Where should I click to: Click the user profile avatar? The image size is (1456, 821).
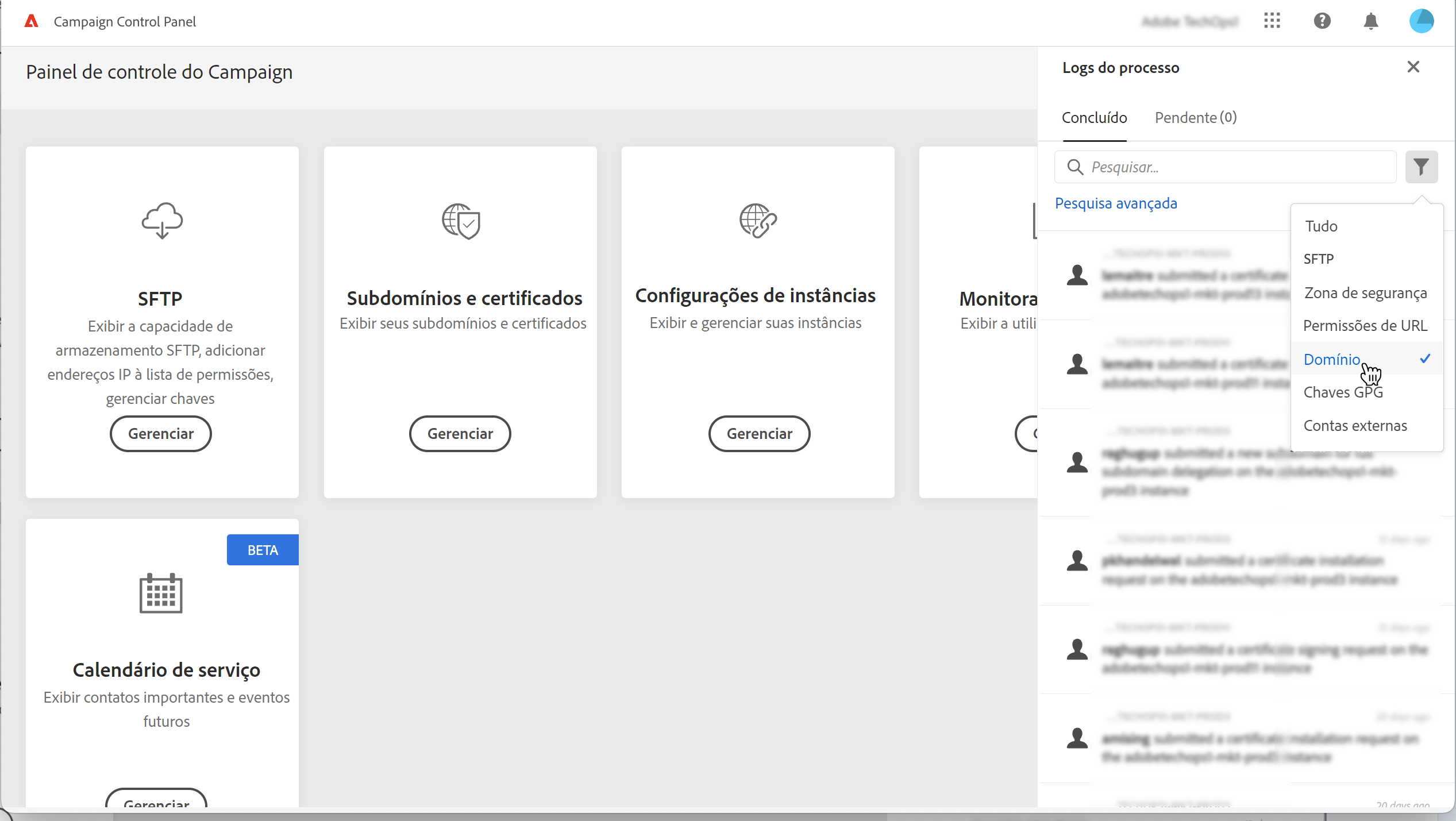click(x=1421, y=21)
